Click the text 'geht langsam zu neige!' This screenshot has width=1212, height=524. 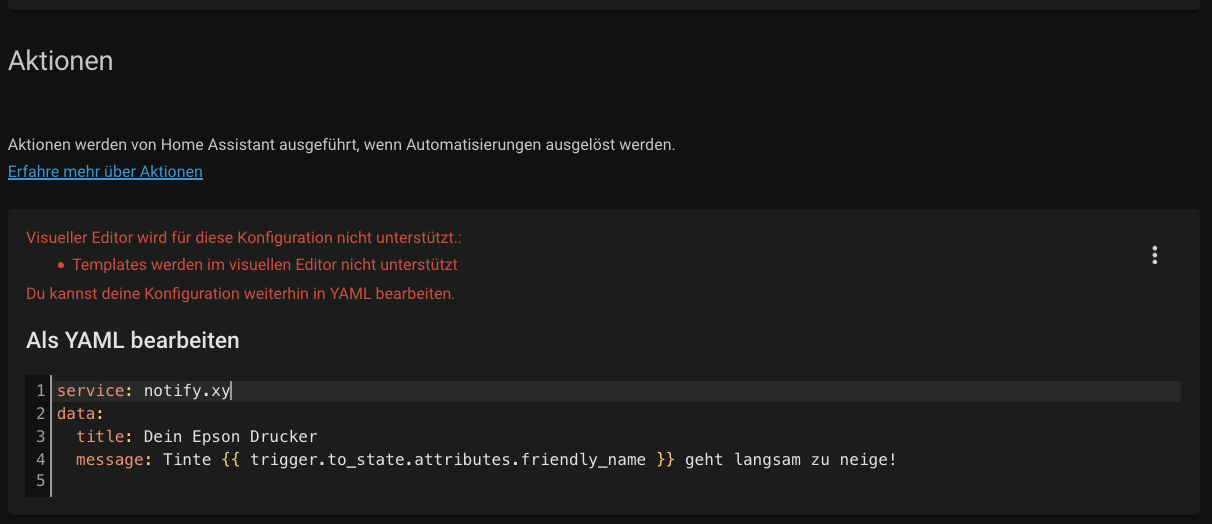[790, 460]
